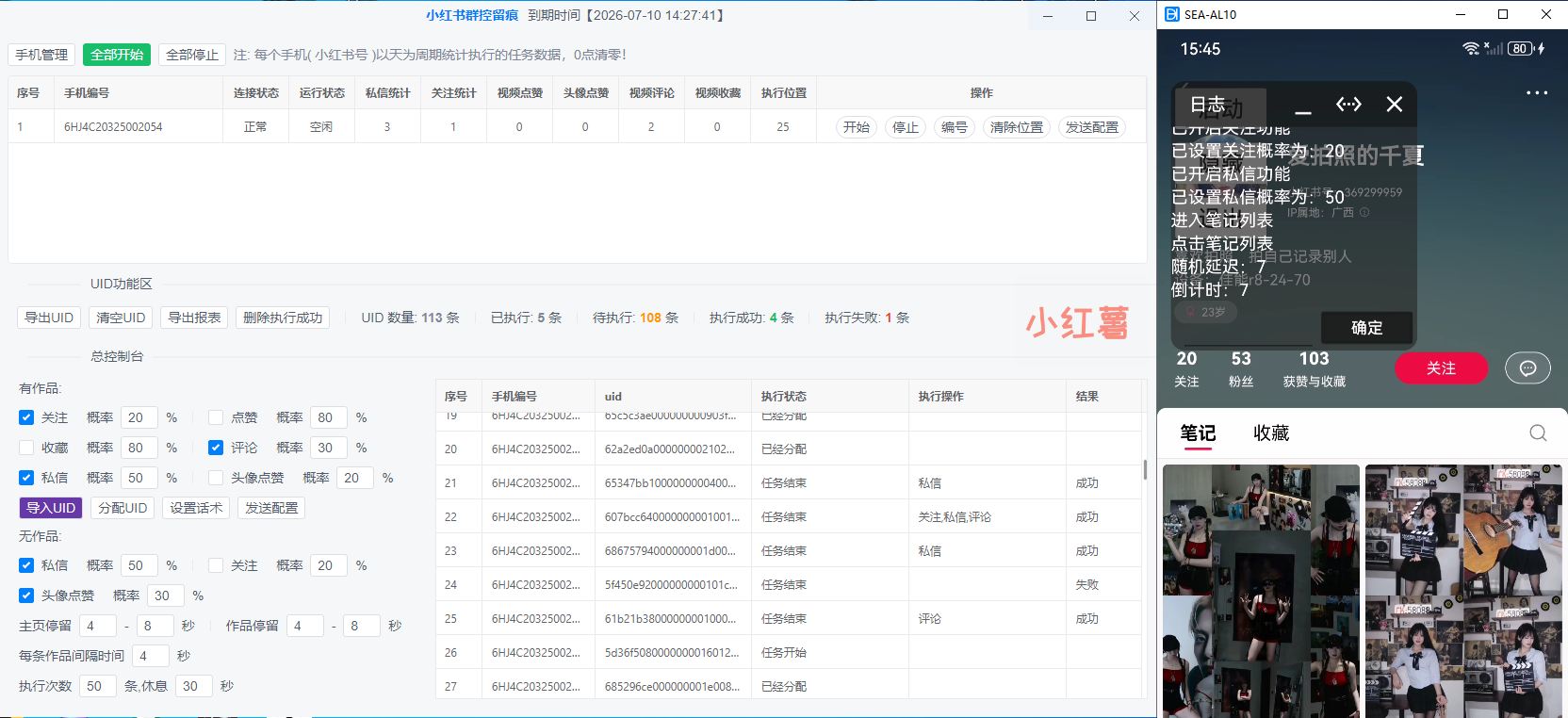This screenshot has height=718, width=1568.
Task: Switch to the 收藏 tab on phone
Action: pyautogui.click(x=1271, y=433)
